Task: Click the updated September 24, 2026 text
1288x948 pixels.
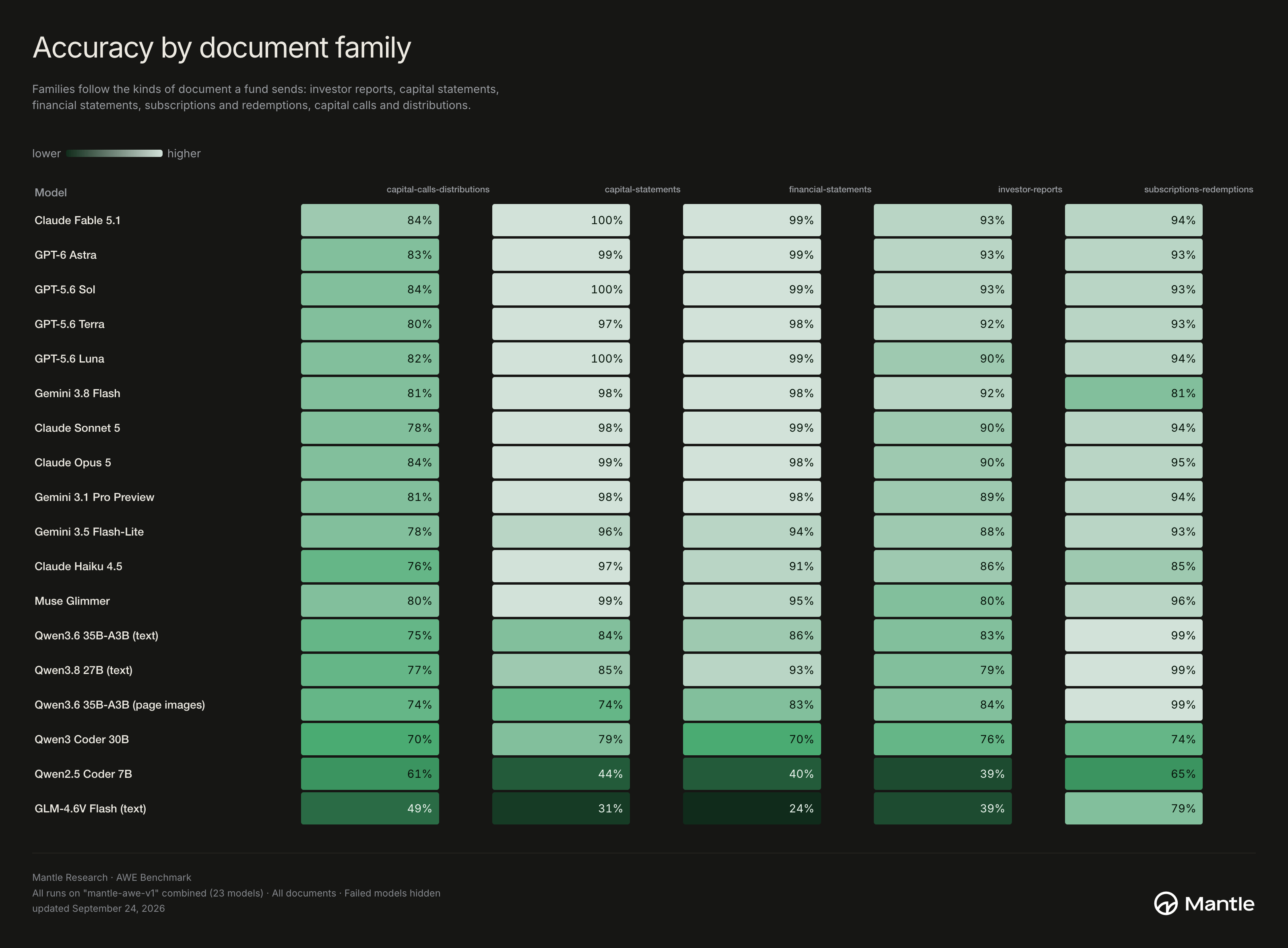Action: coord(98,909)
